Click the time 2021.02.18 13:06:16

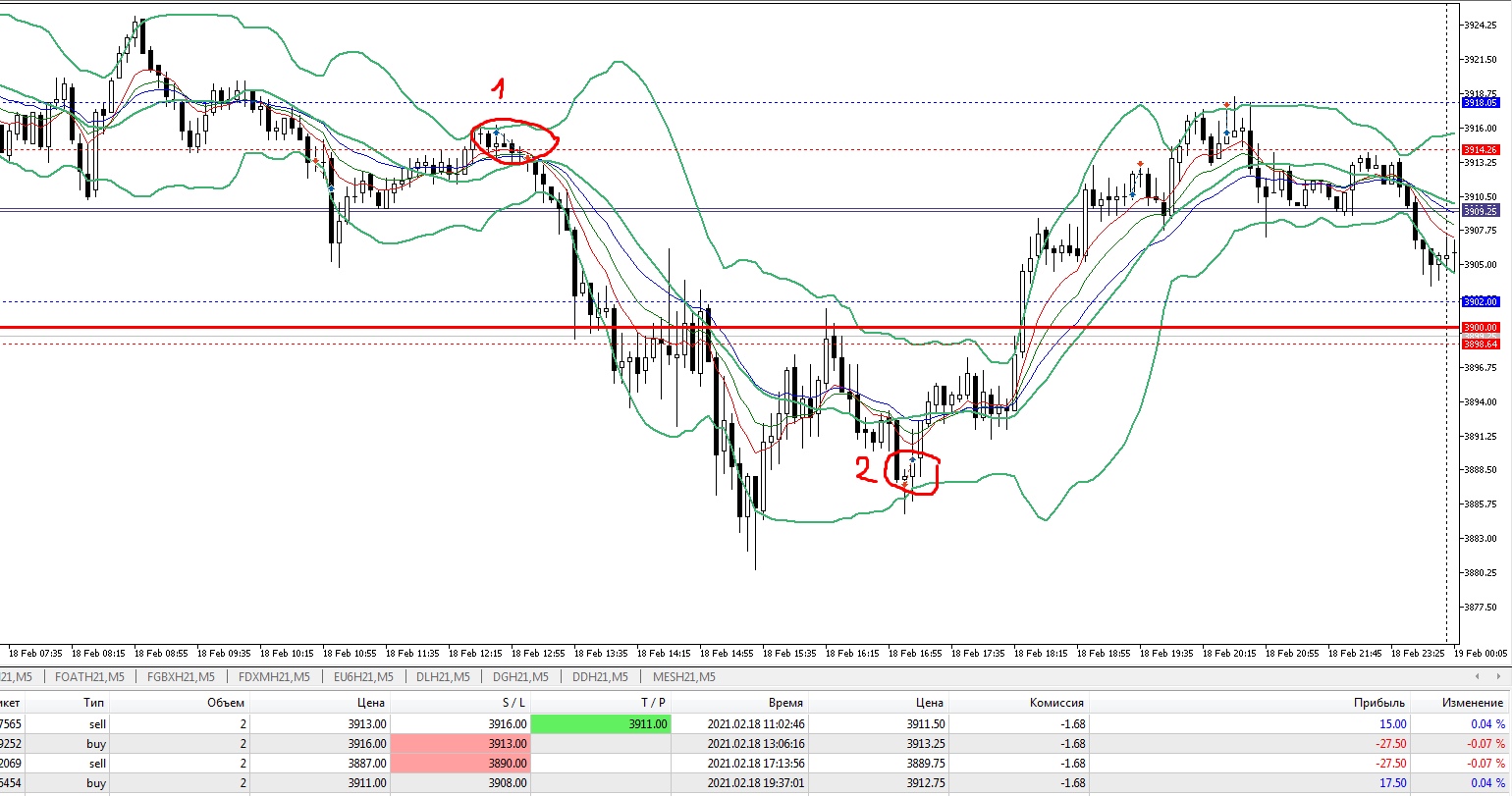click(x=756, y=743)
